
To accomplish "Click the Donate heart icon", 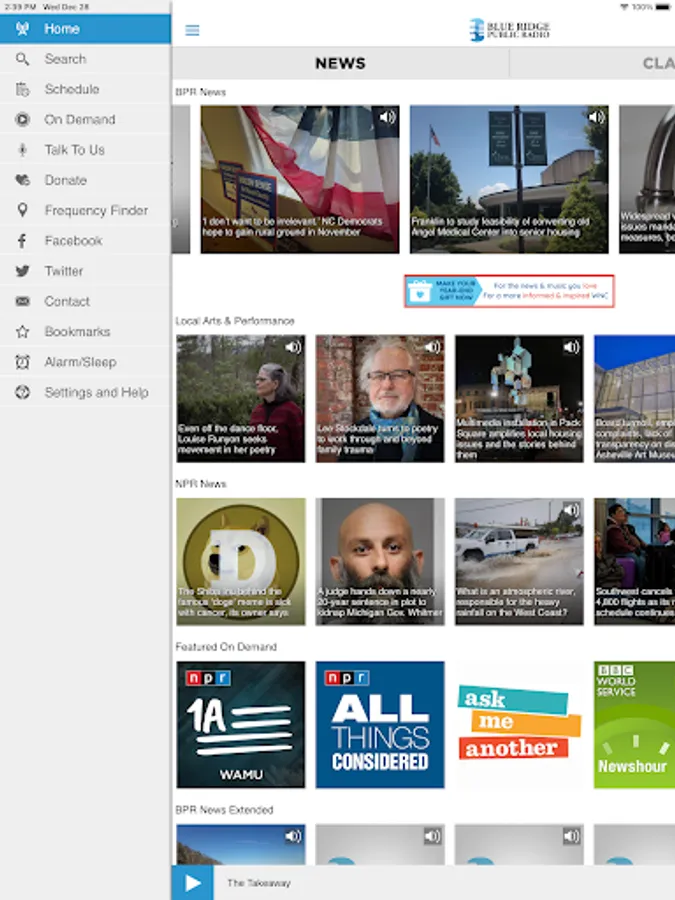I will coord(22,180).
